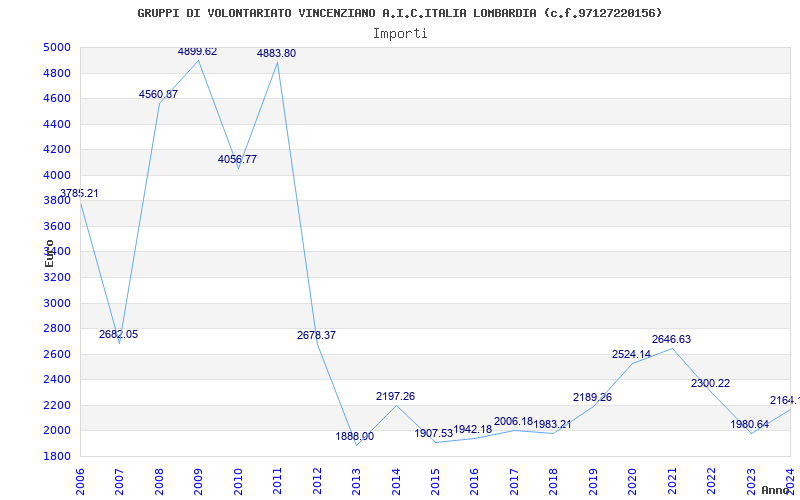Click x-axis year 2017

click(515, 481)
